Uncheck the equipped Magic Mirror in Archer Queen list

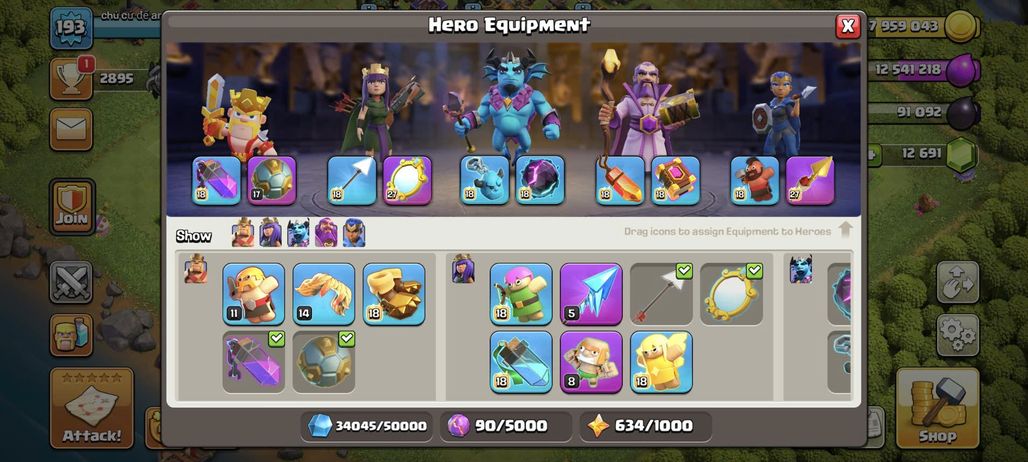[x=732, y=294]
